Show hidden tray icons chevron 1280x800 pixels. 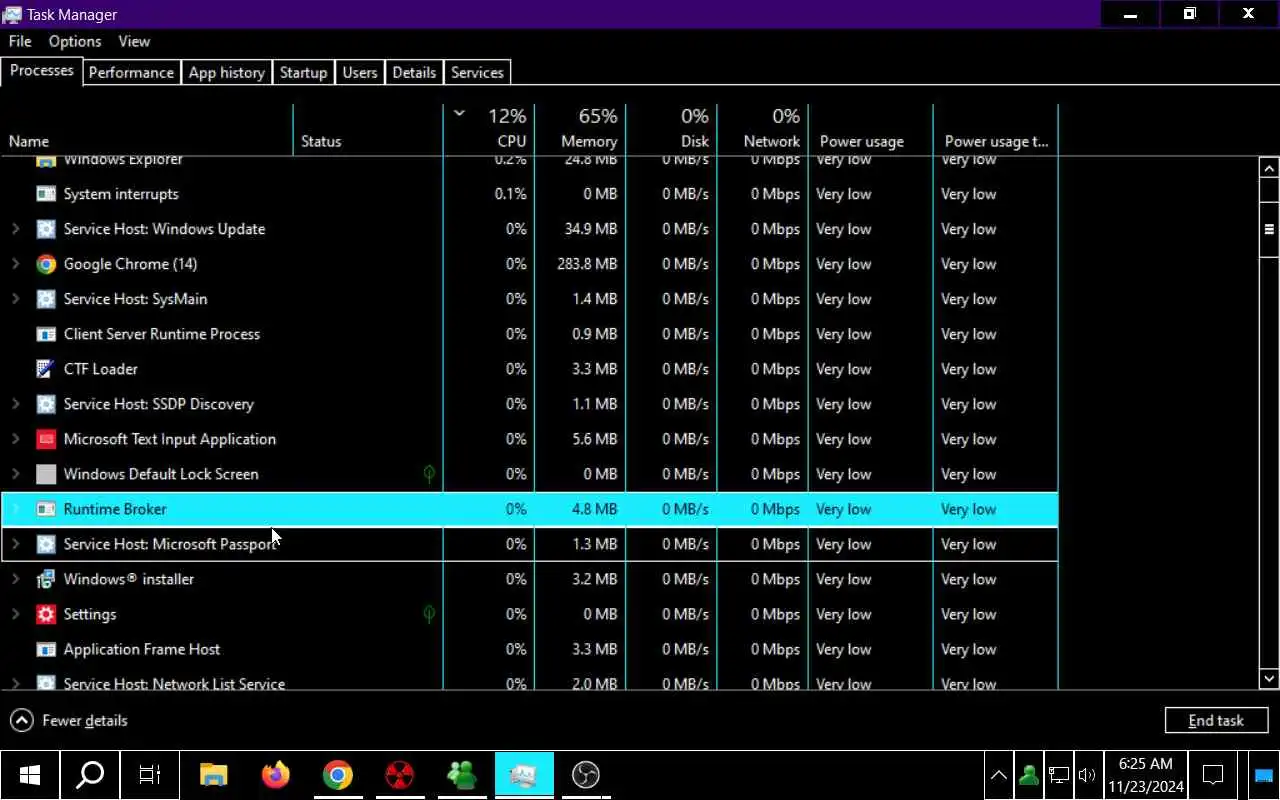coord(998,775)
